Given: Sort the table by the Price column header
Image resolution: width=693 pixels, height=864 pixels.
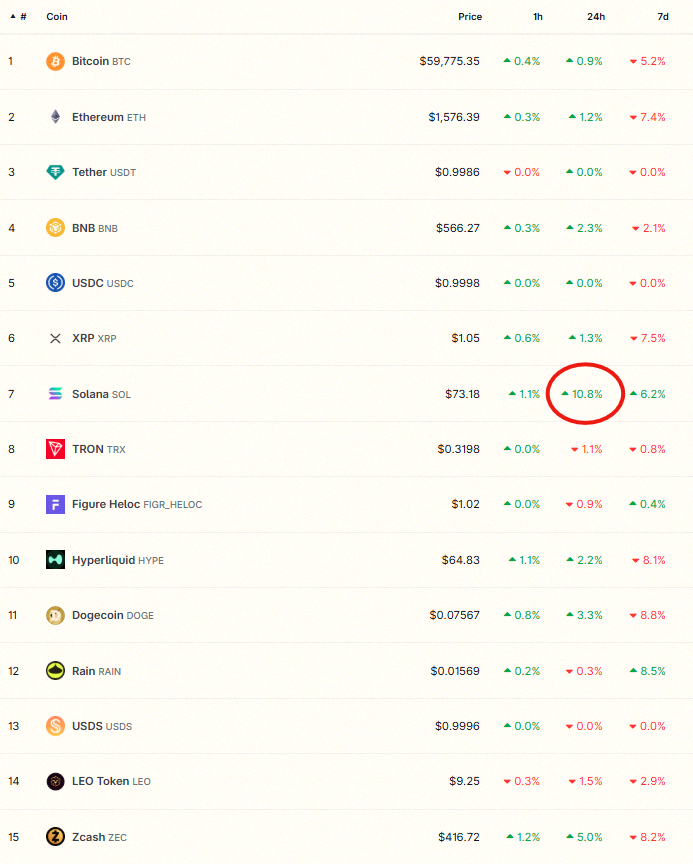Looking at the screenshot, I should (470, 17).
